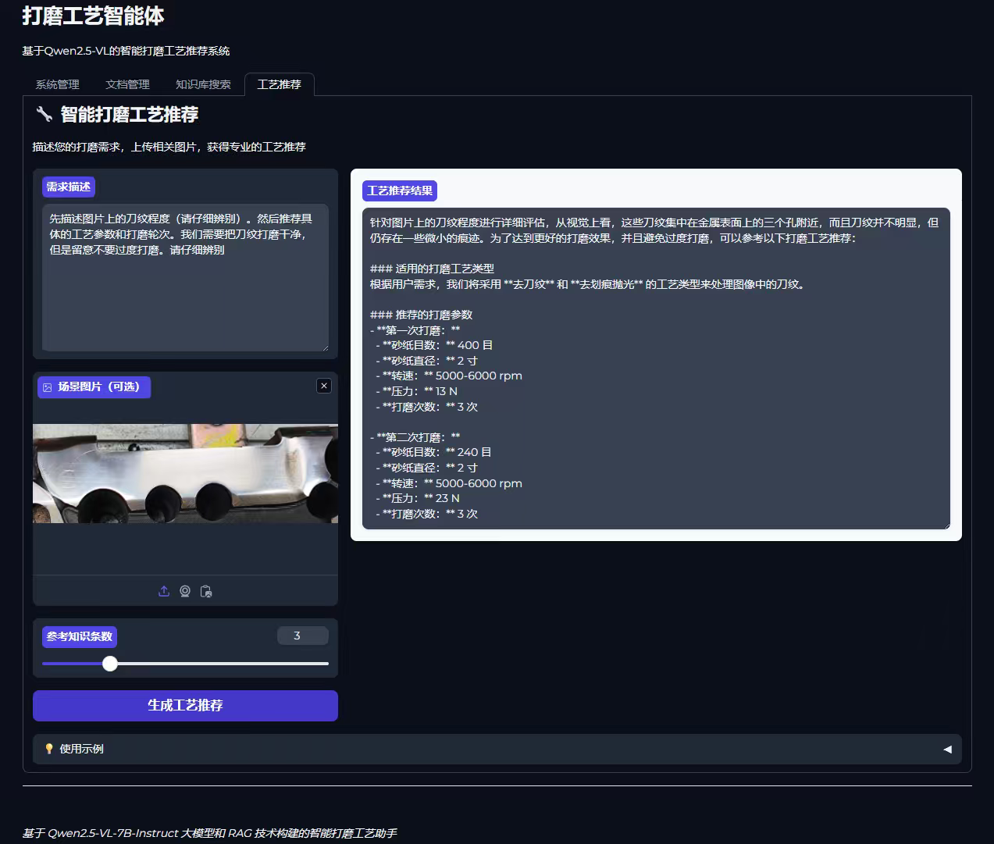Click the paste from clipboard icon

point(206,591)
